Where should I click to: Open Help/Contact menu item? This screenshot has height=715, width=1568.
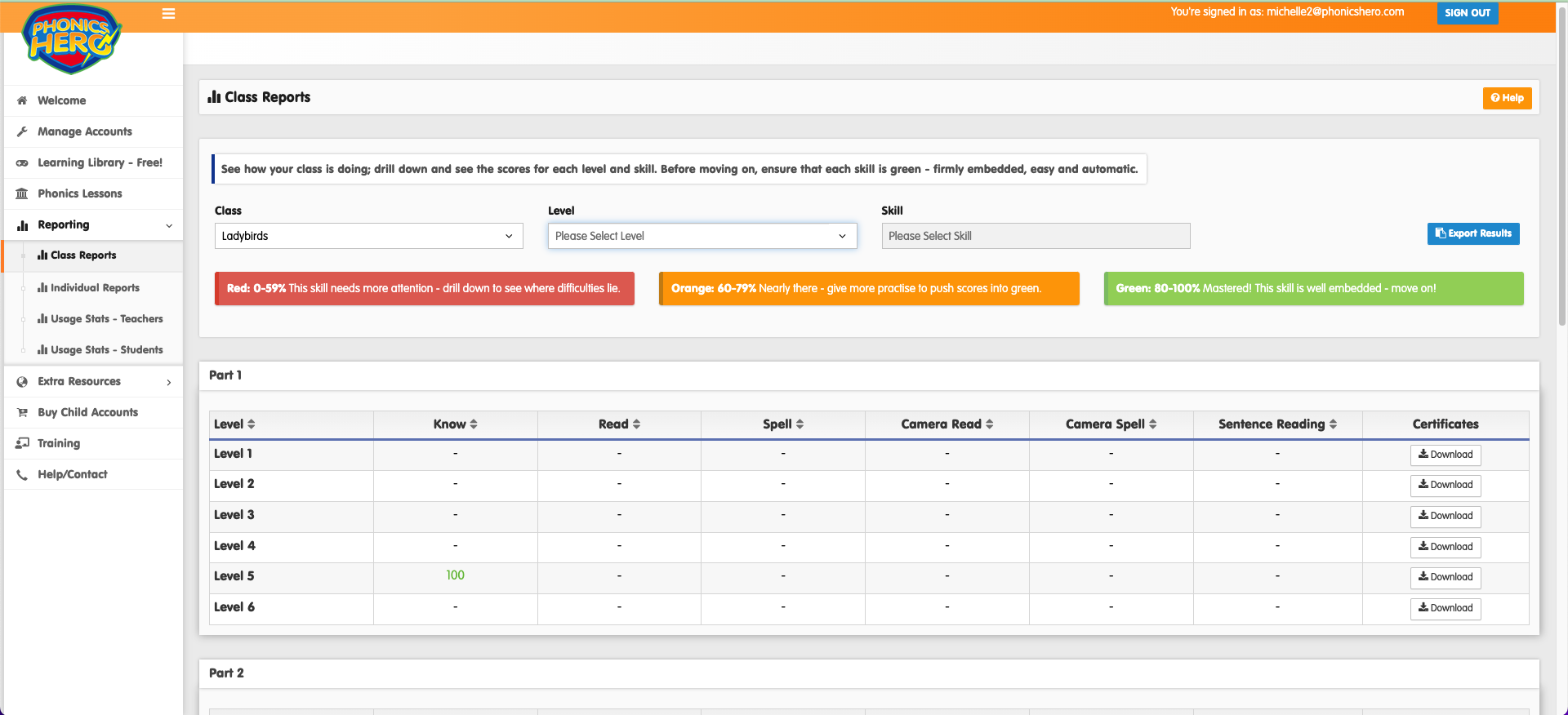pyautogui.click(x=93, y=474)
